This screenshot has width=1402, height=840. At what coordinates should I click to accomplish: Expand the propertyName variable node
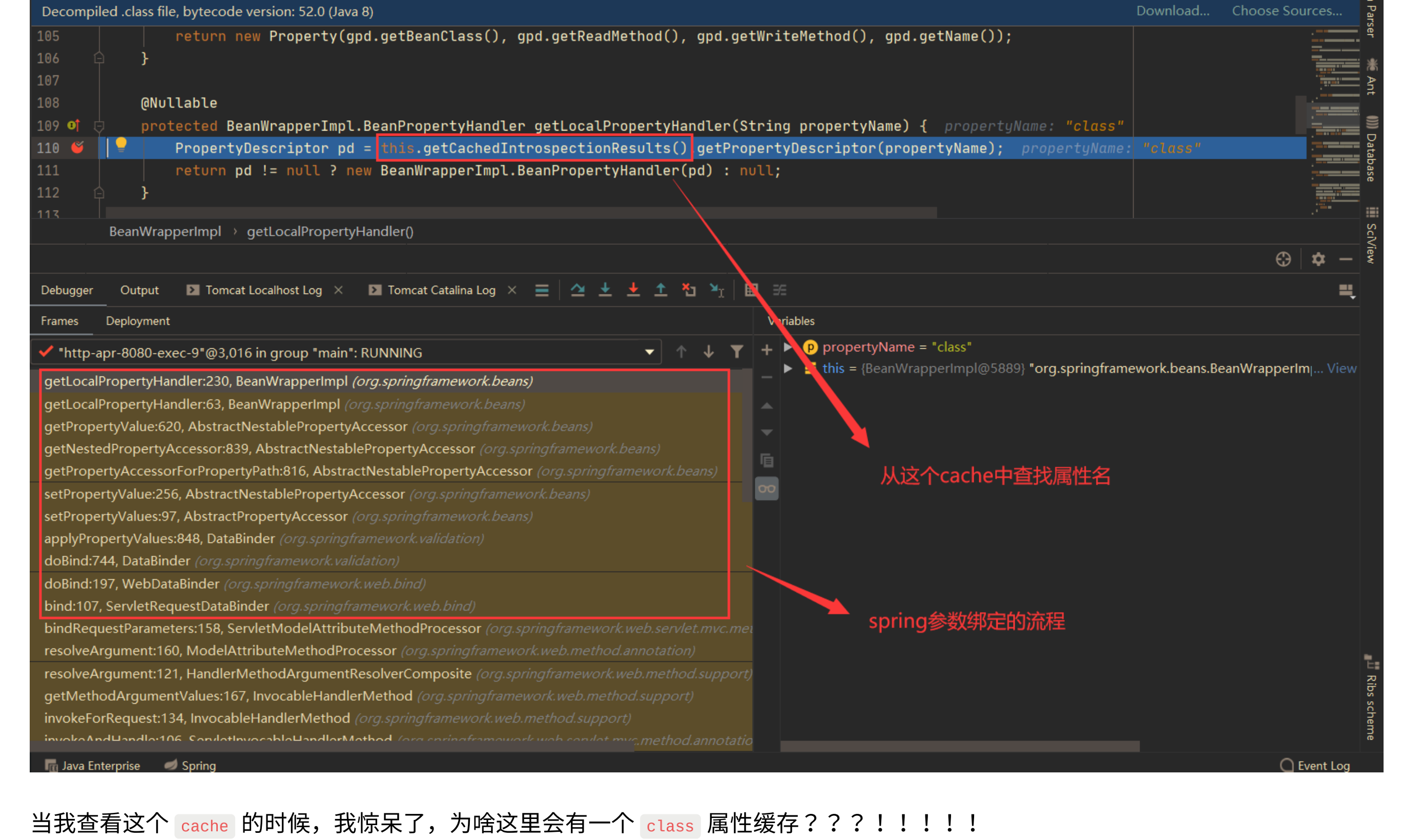click(x=788, y=346)
